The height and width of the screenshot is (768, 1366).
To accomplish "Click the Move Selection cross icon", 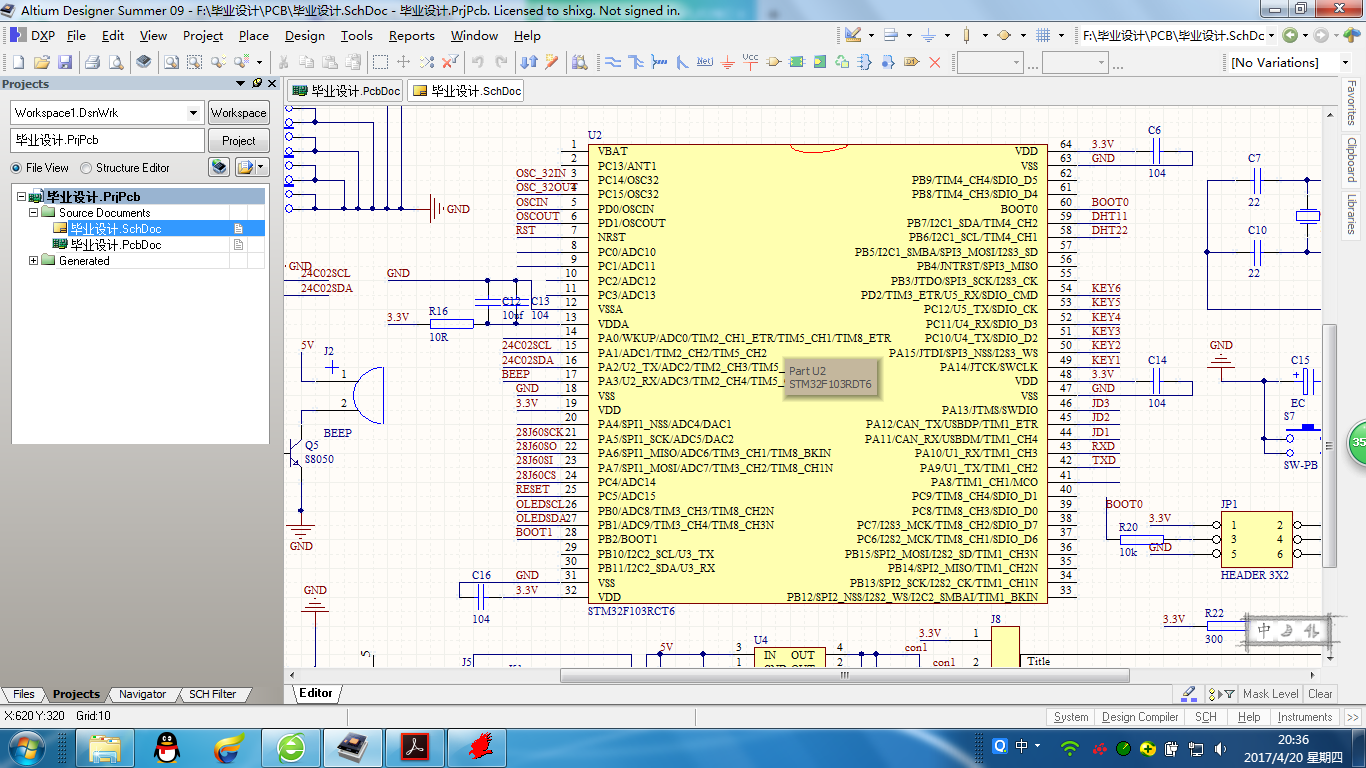I will pyautogui.click(x=404, y=62).
